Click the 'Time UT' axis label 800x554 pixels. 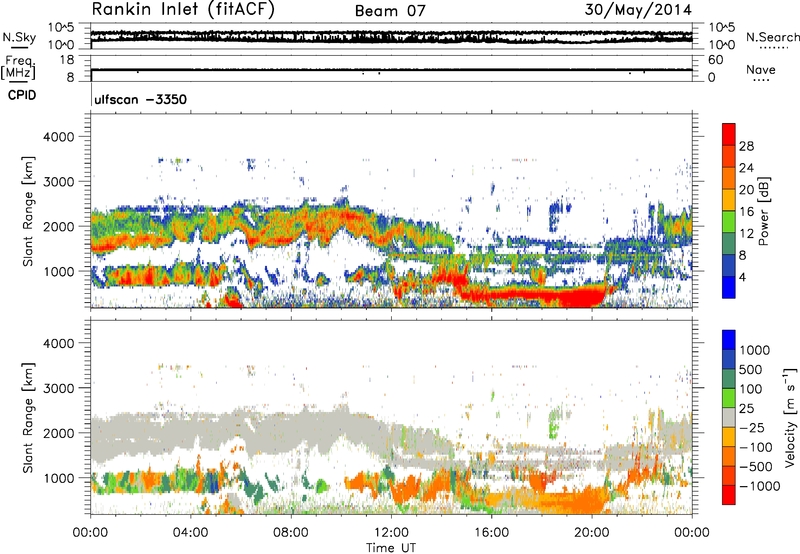coord(391,548)
